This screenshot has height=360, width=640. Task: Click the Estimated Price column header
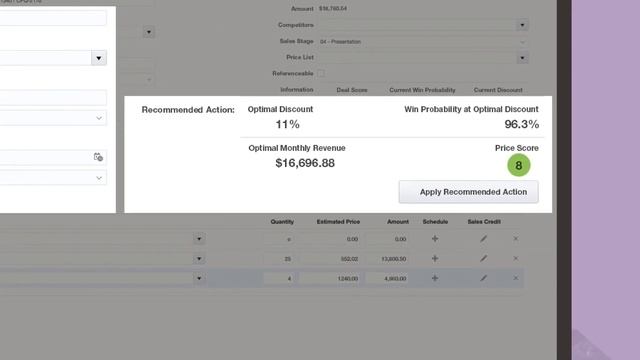tap(338, 222)
